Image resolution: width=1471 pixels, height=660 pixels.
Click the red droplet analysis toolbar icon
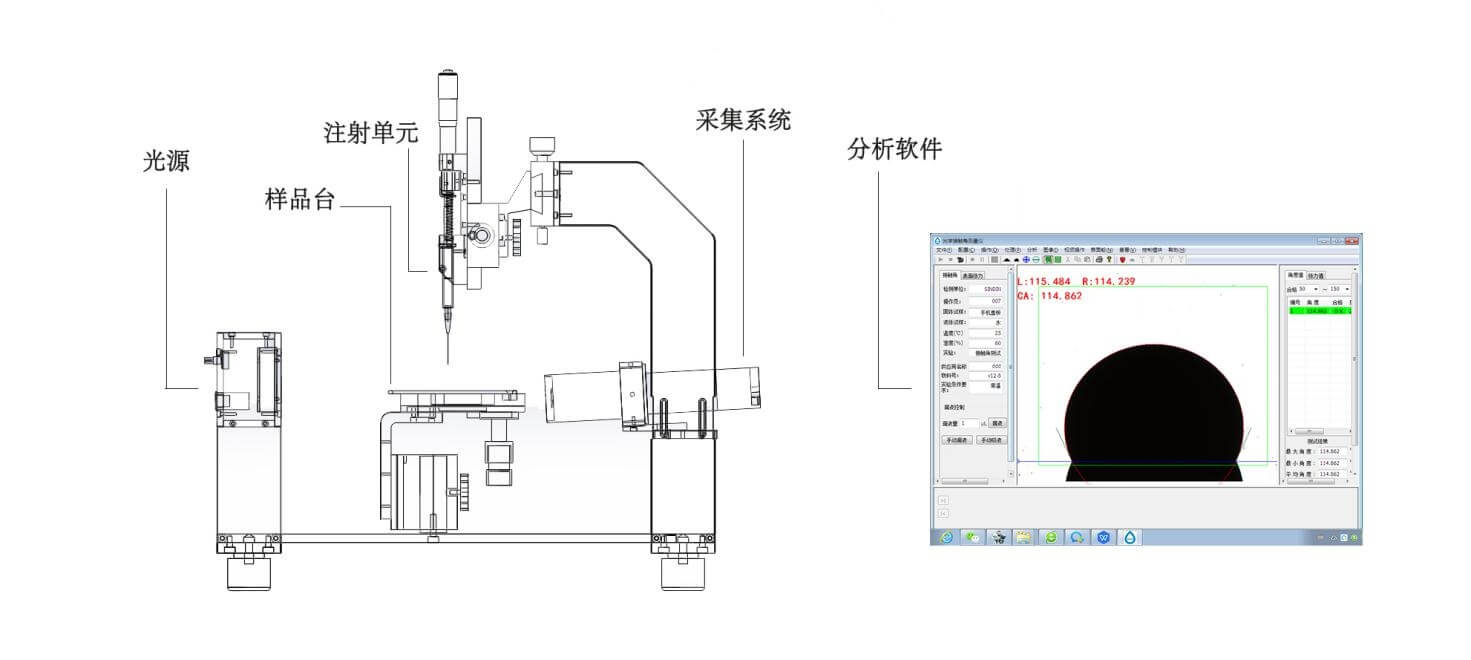coord(1123,260)
